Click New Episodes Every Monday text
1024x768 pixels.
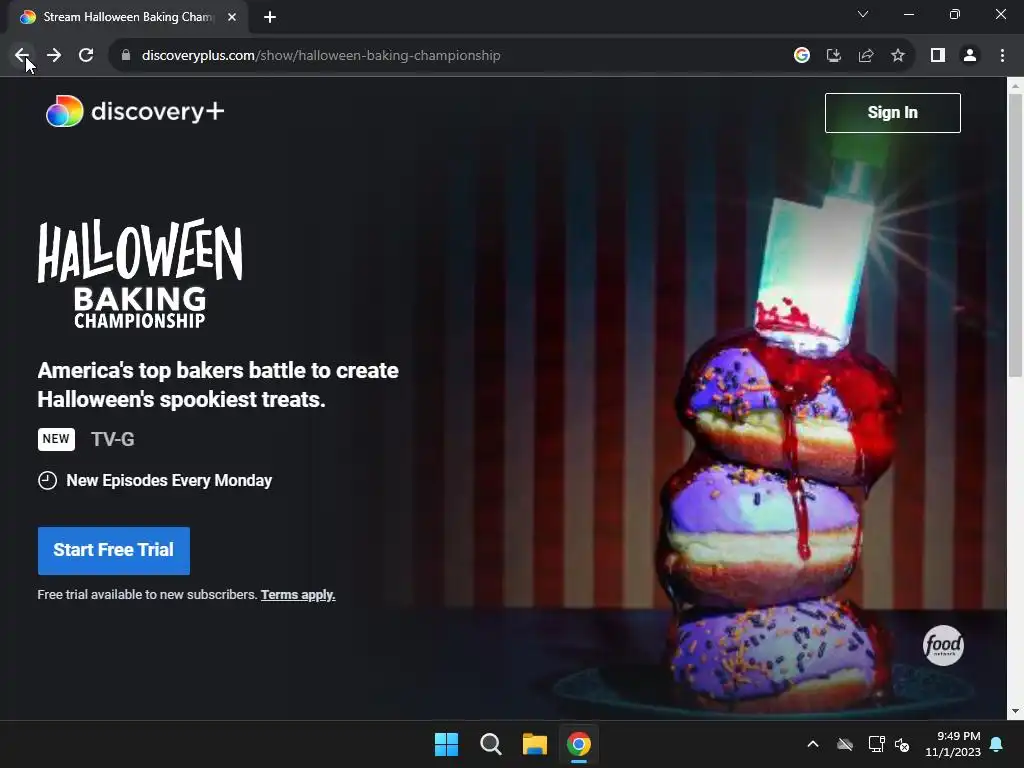tap(169, 481)
